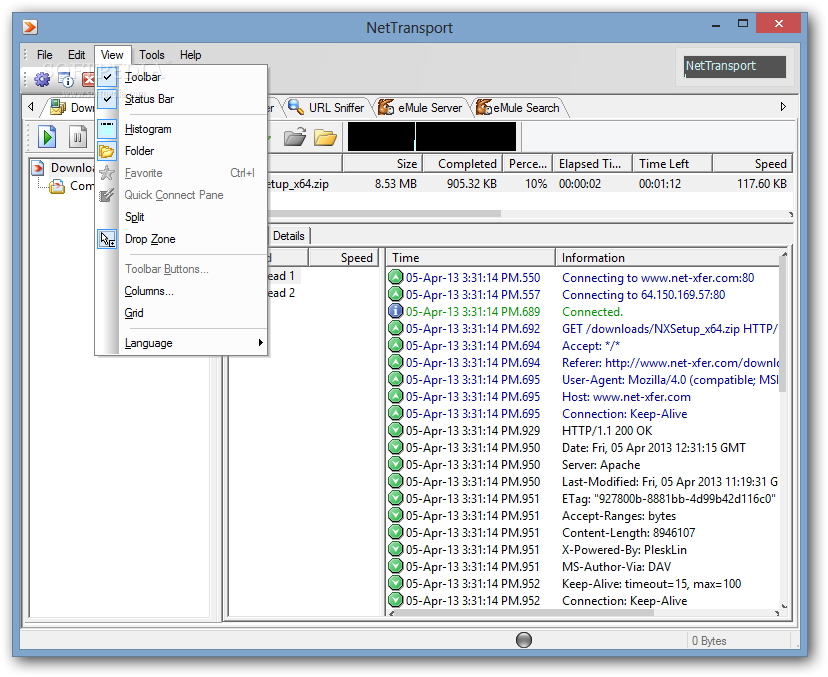The width and height of the screenshot is (828, 677).
Task: Click the histogram speed graph display
Action: [432, 137]
